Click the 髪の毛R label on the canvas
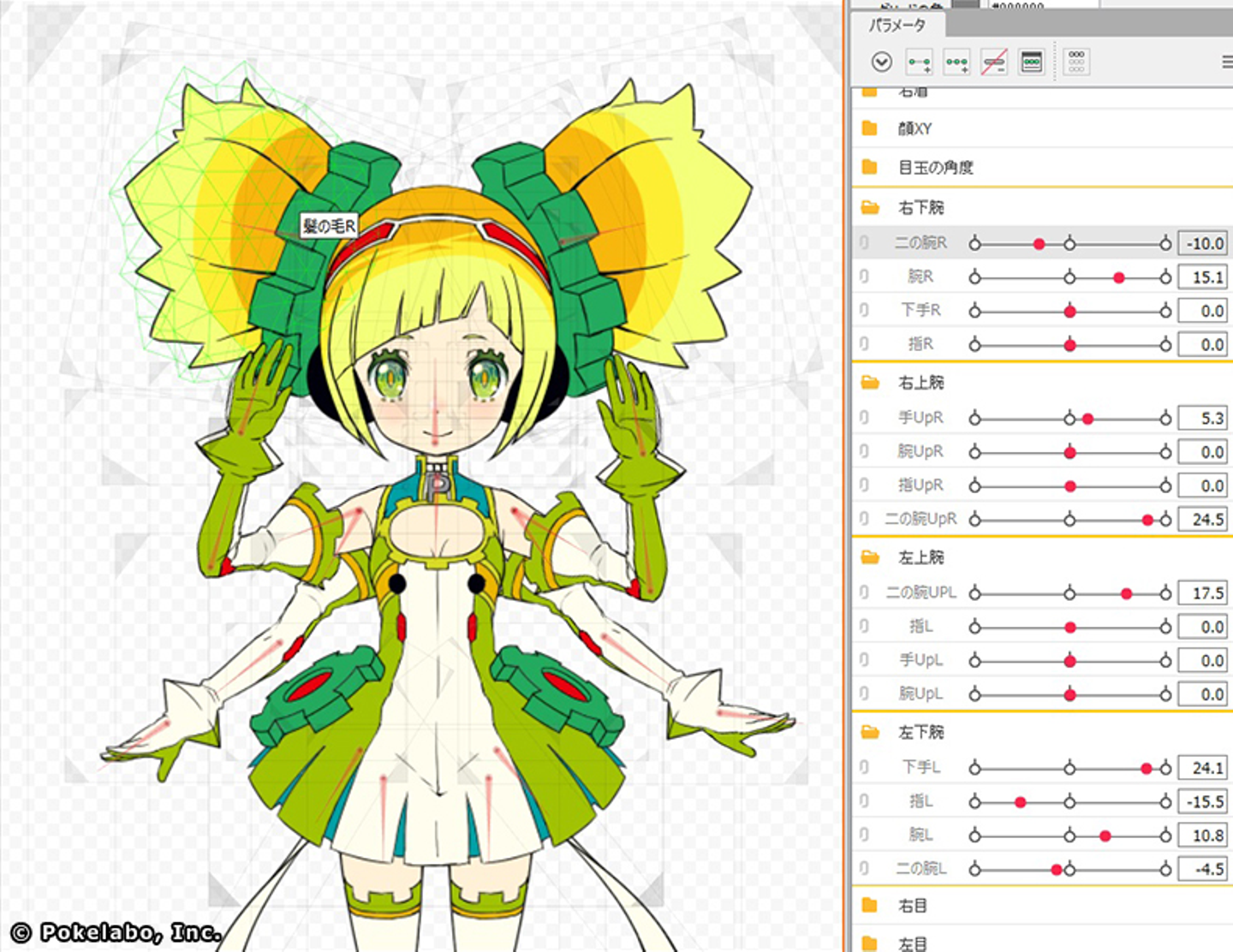Screen dimensions: 1233x952 coord(328,226)
